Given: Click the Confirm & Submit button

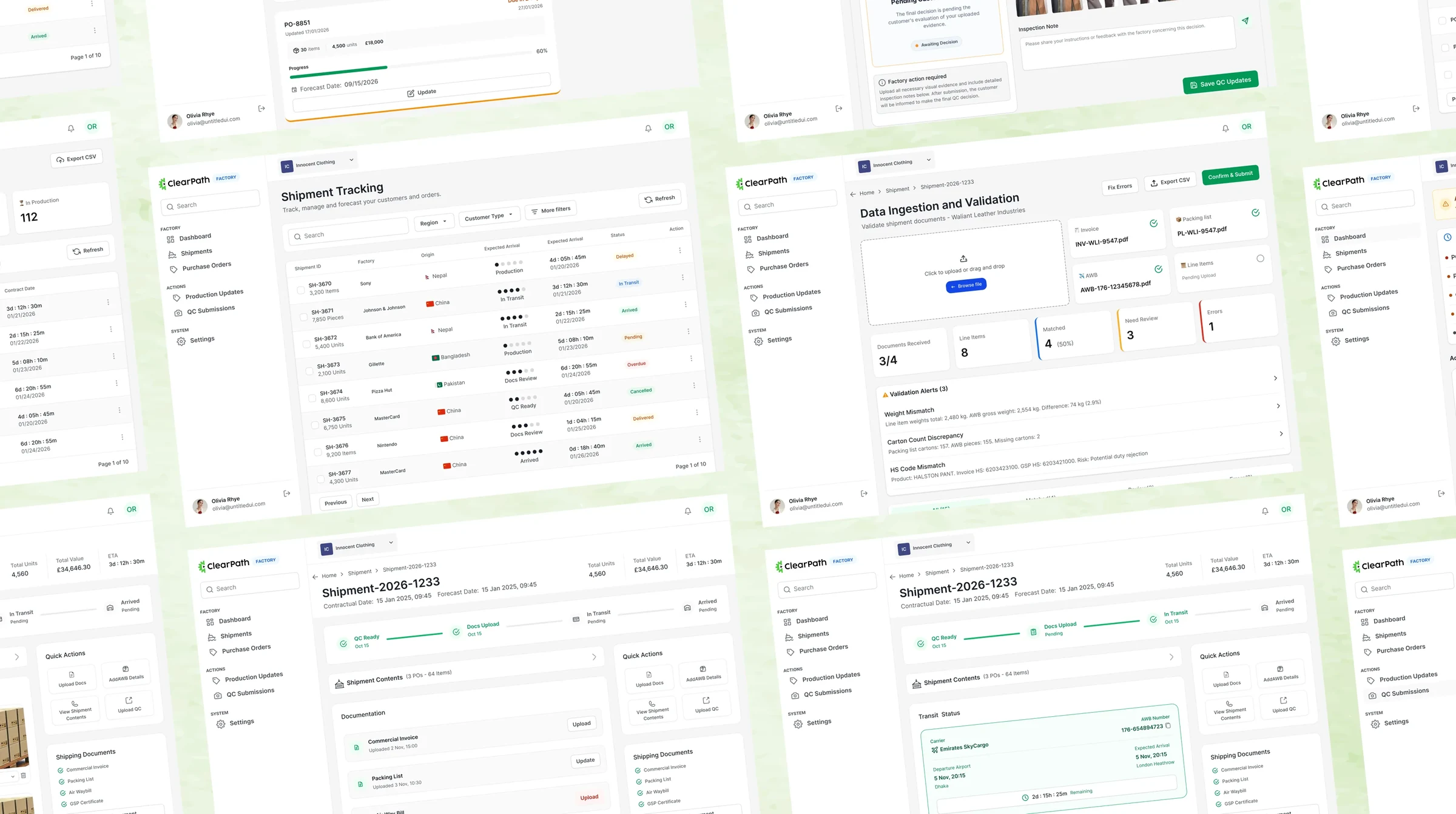Looking at the screenshot, I should click(1230, 175).
